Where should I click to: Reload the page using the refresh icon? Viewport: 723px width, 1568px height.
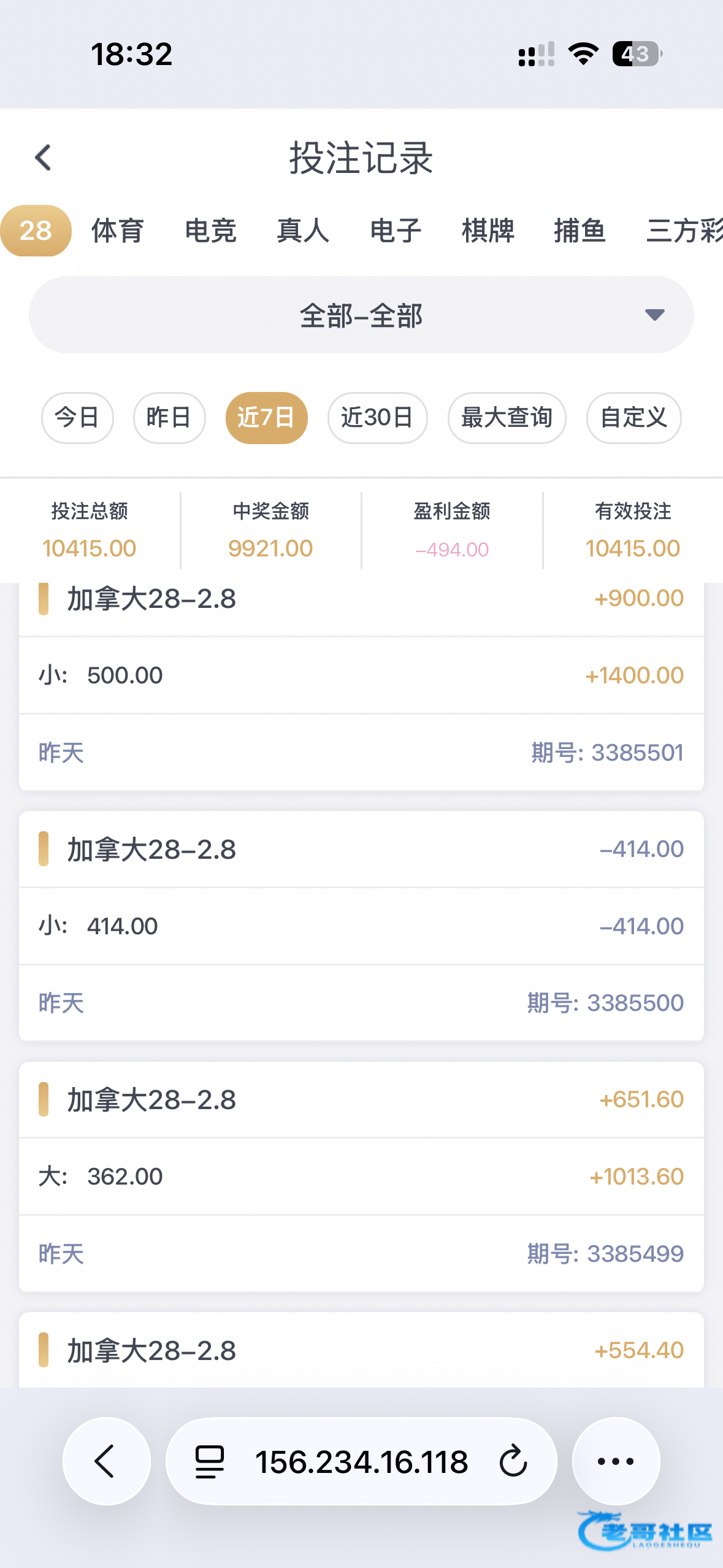pos(513,1461)
